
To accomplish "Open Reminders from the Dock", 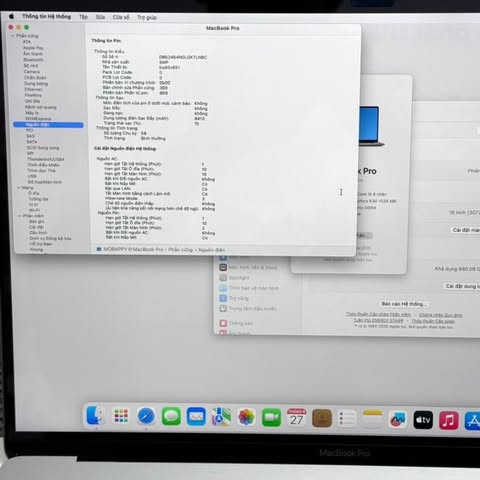I will (347, 418).
